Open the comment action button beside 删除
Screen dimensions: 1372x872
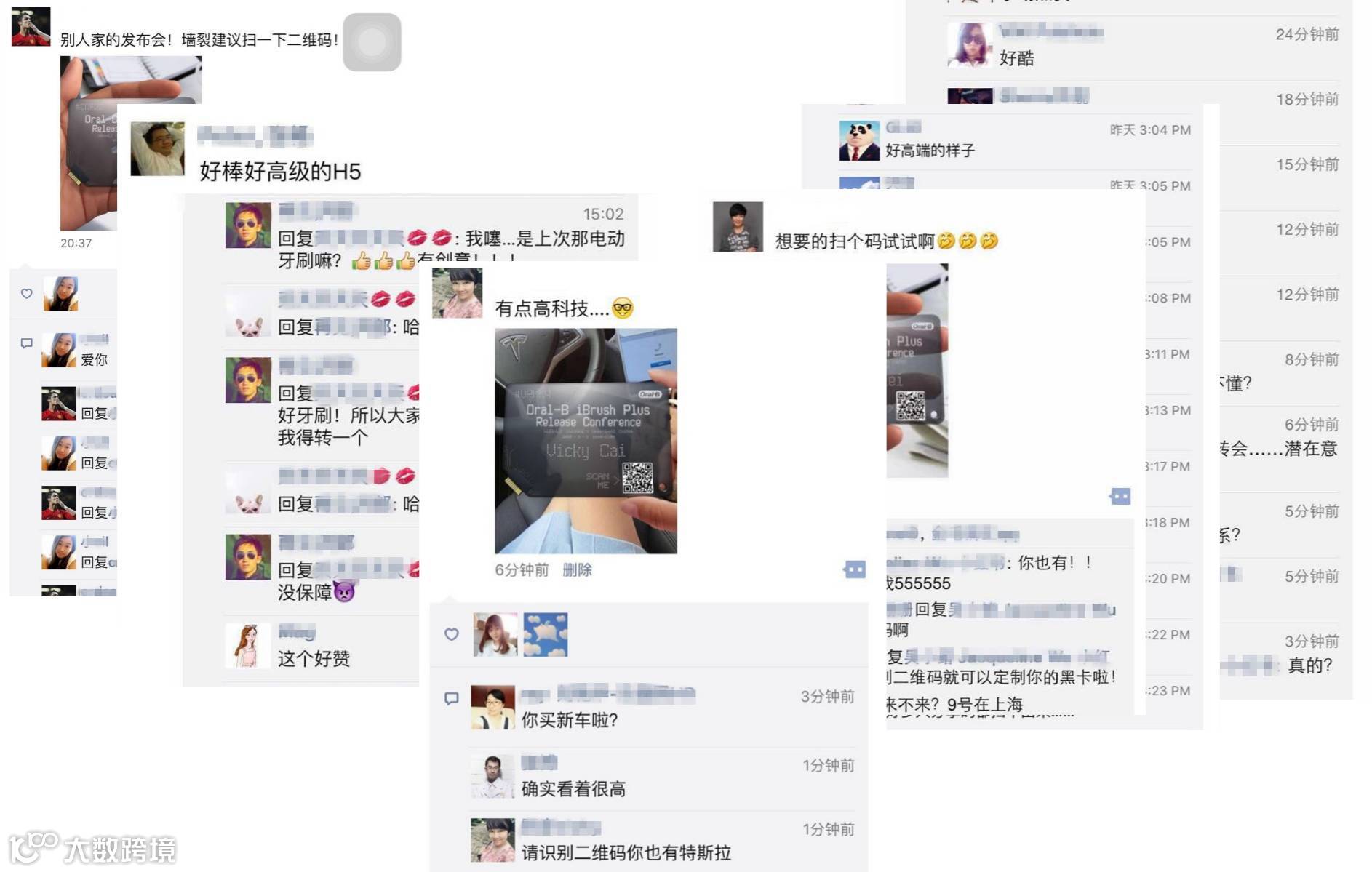855,569
